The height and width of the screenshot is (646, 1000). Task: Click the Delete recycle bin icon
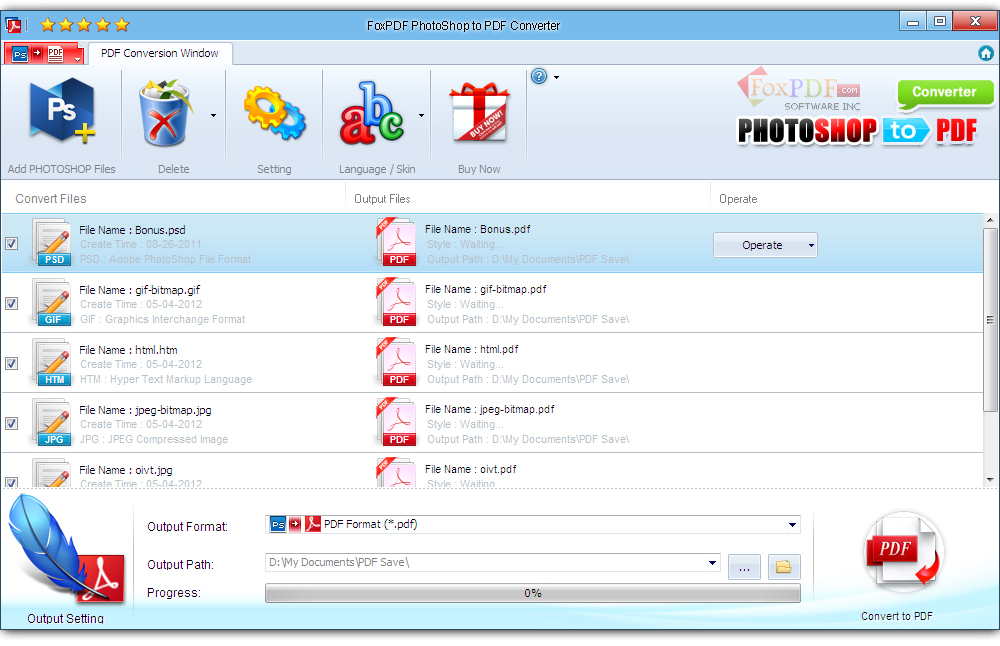(165, 113)
